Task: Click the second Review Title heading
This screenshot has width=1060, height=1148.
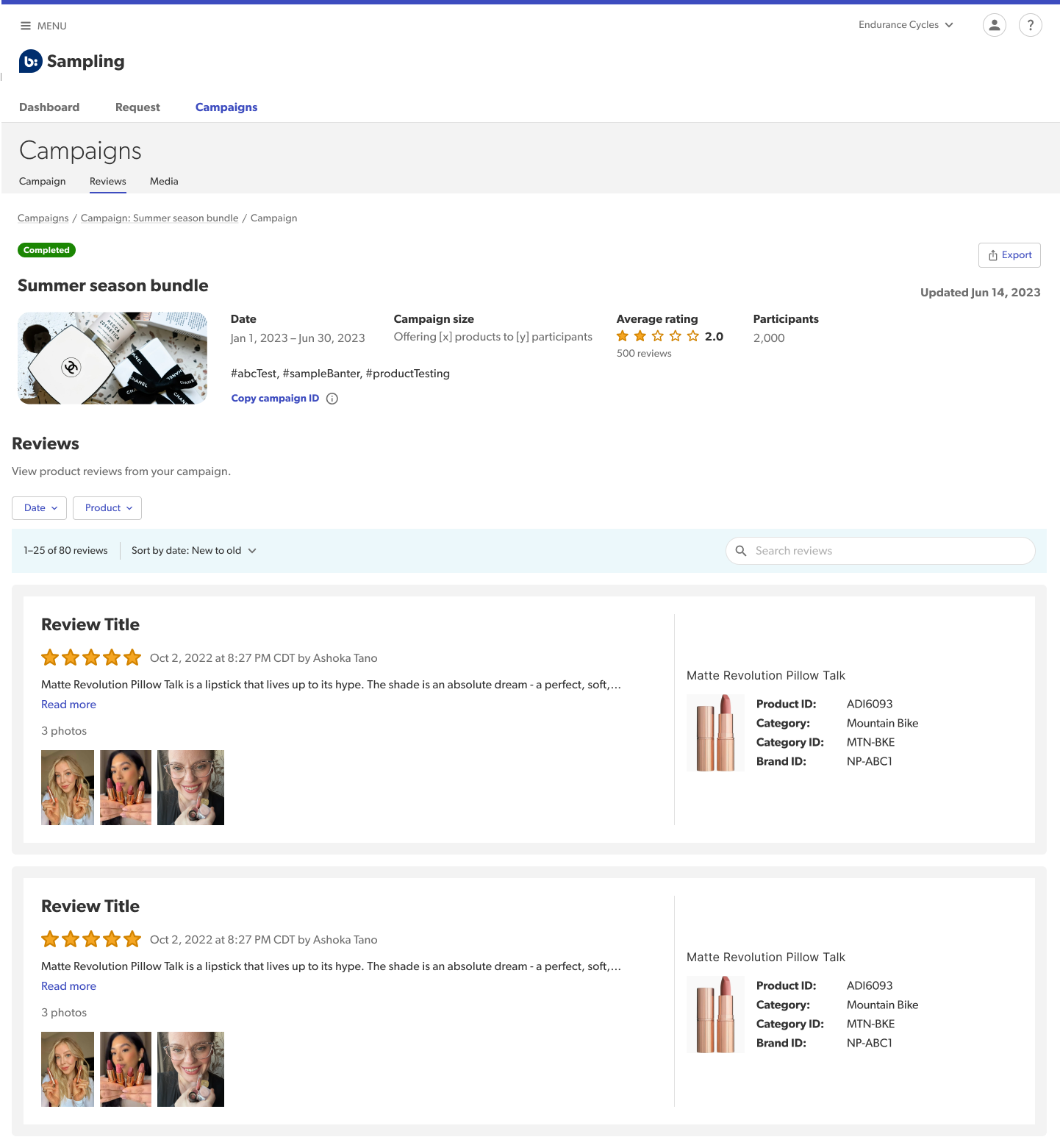Action: pos(90,907)
